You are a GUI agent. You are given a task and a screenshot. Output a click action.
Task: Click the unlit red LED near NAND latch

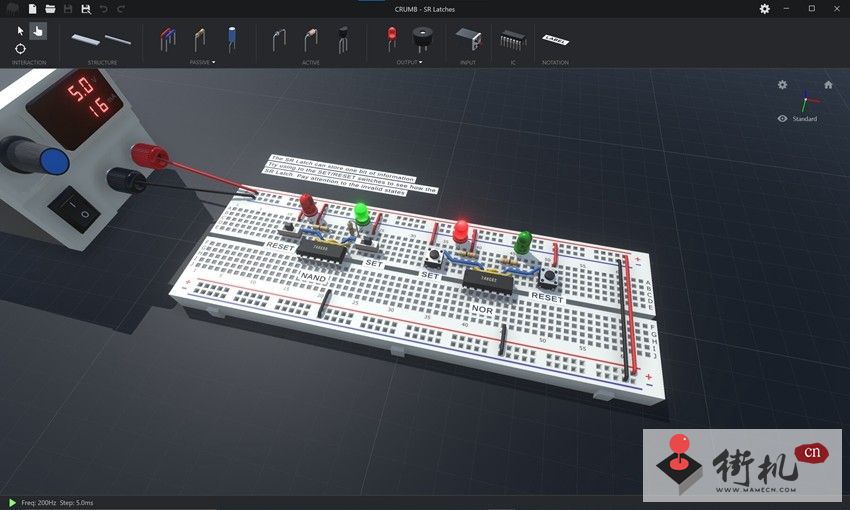click(x=308, y=204)
